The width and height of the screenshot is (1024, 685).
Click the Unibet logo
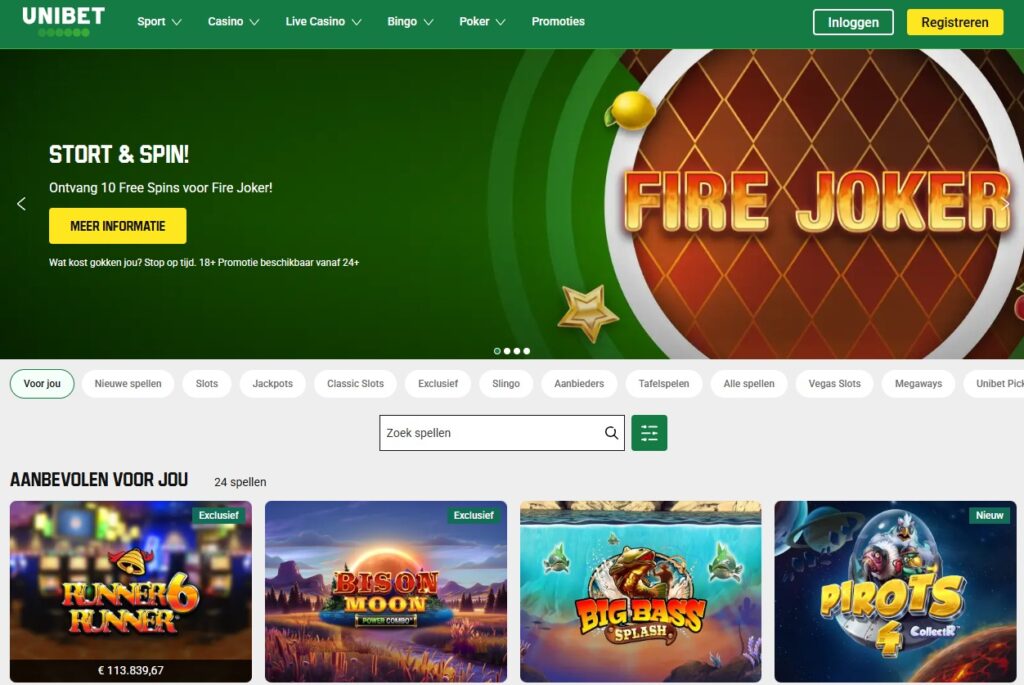(x=63, y=22)
